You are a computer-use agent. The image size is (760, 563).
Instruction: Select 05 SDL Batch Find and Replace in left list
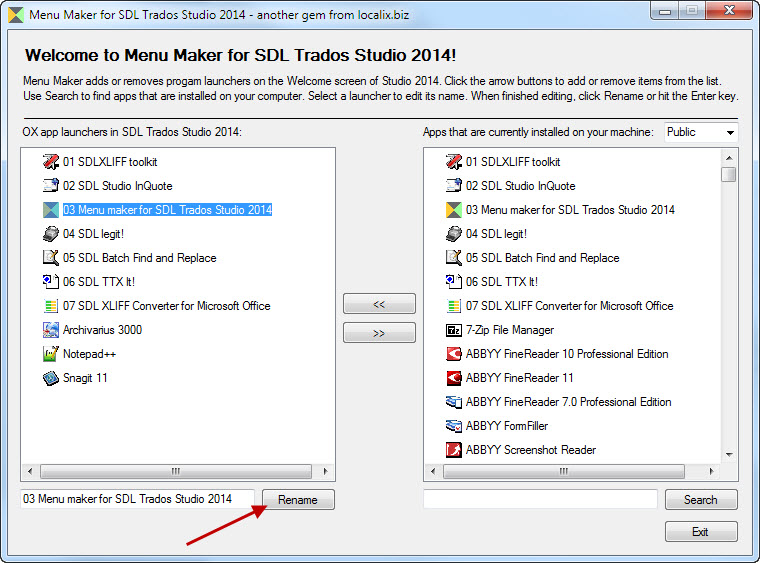coord(139,258)
